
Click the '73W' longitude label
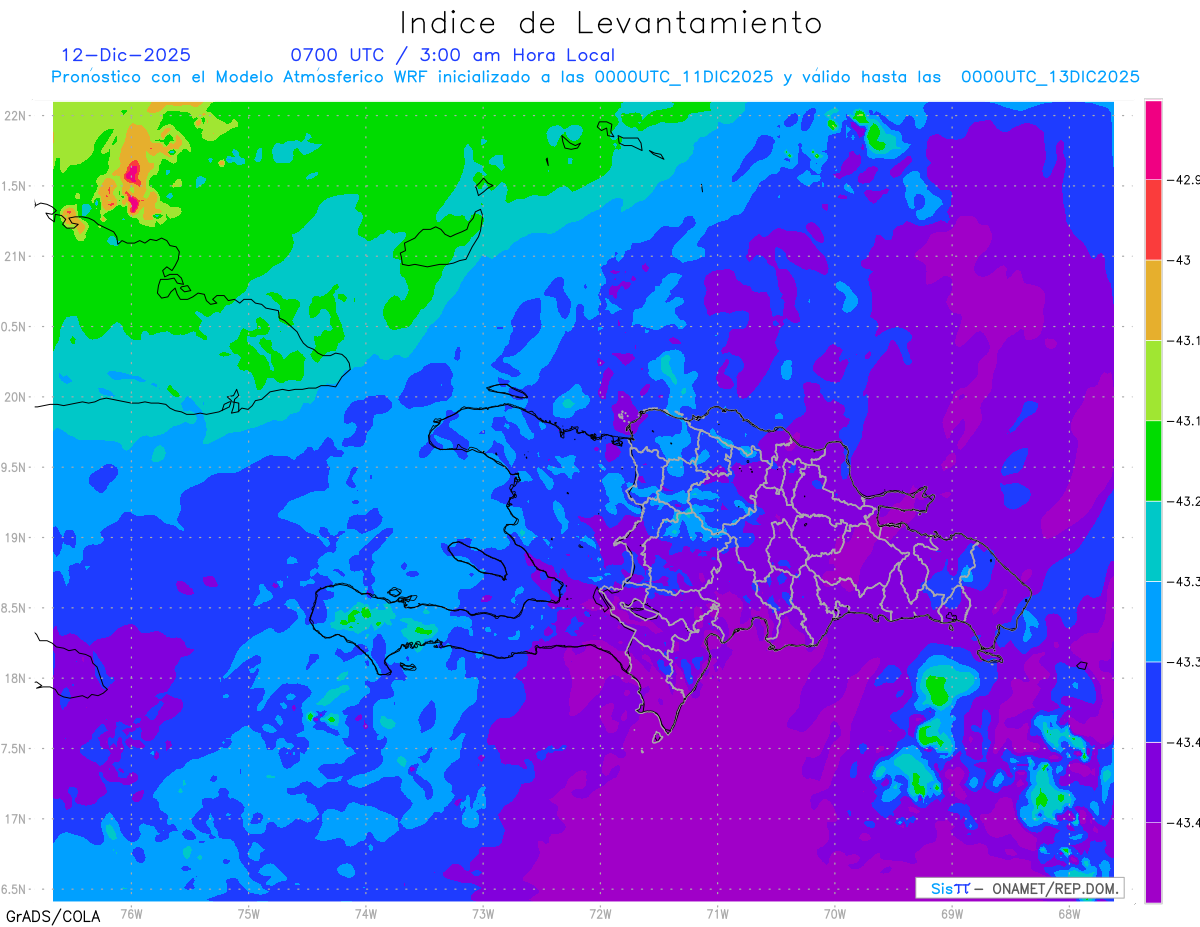tap(483, 913)
